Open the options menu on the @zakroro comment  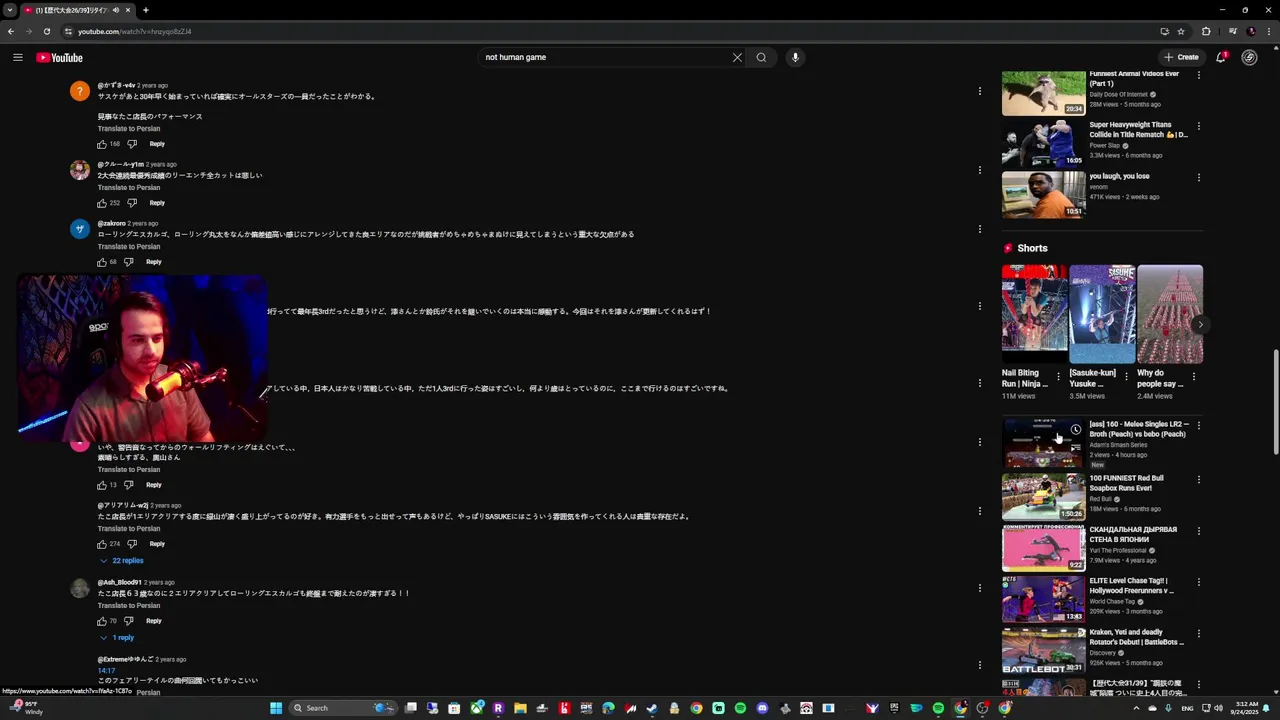point(980,229)
